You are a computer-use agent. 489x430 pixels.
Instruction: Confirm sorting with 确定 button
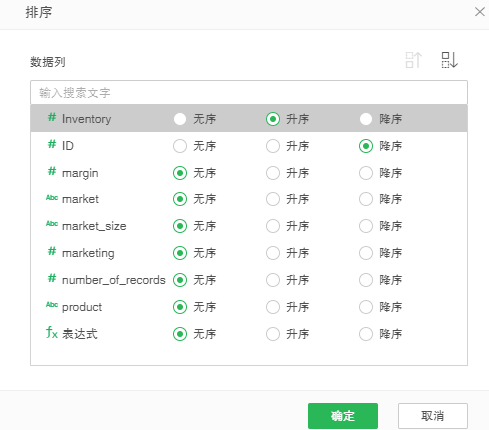click(x=343, y=416)
